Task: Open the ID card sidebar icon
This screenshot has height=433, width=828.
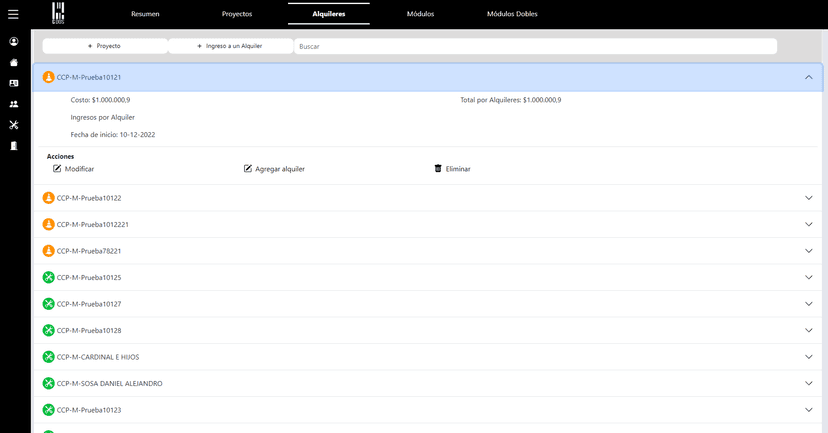Action: tap(14, 83)
